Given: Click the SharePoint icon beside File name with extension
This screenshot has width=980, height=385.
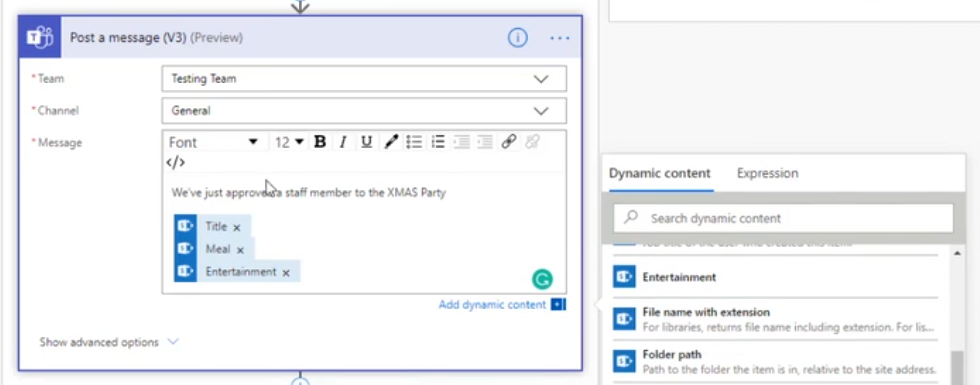Looking at the screenshot, I should point(624,319).
